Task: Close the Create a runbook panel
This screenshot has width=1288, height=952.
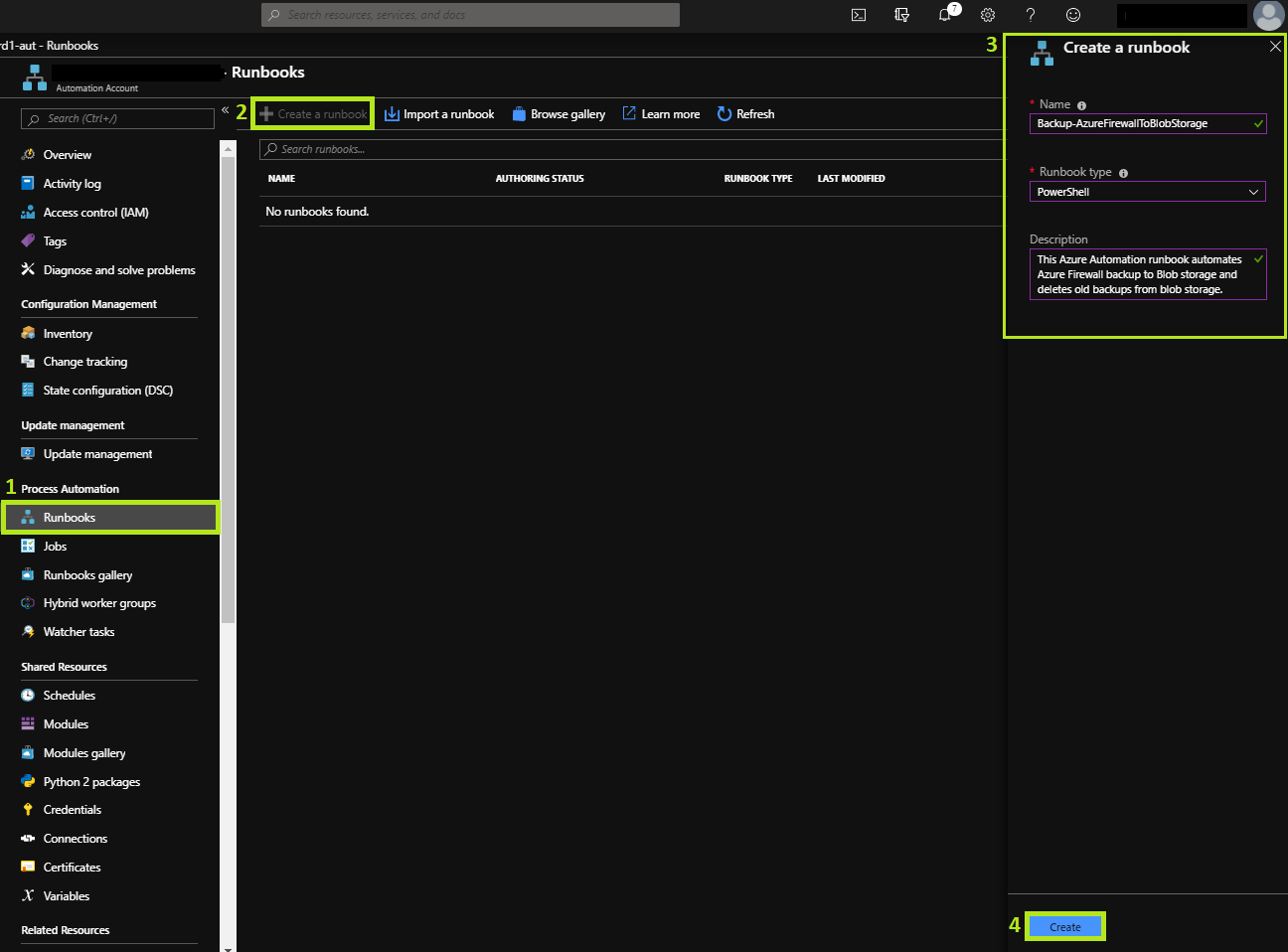Action: (1275, 47)
